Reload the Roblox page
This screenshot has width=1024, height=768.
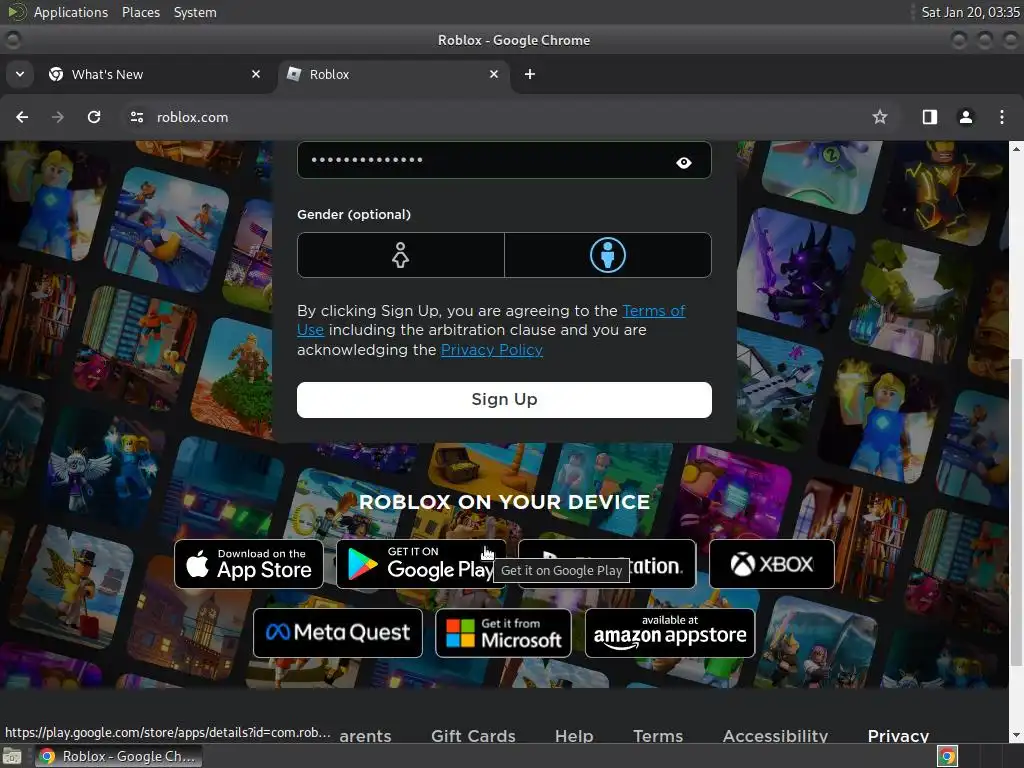(x=94, y=117)
